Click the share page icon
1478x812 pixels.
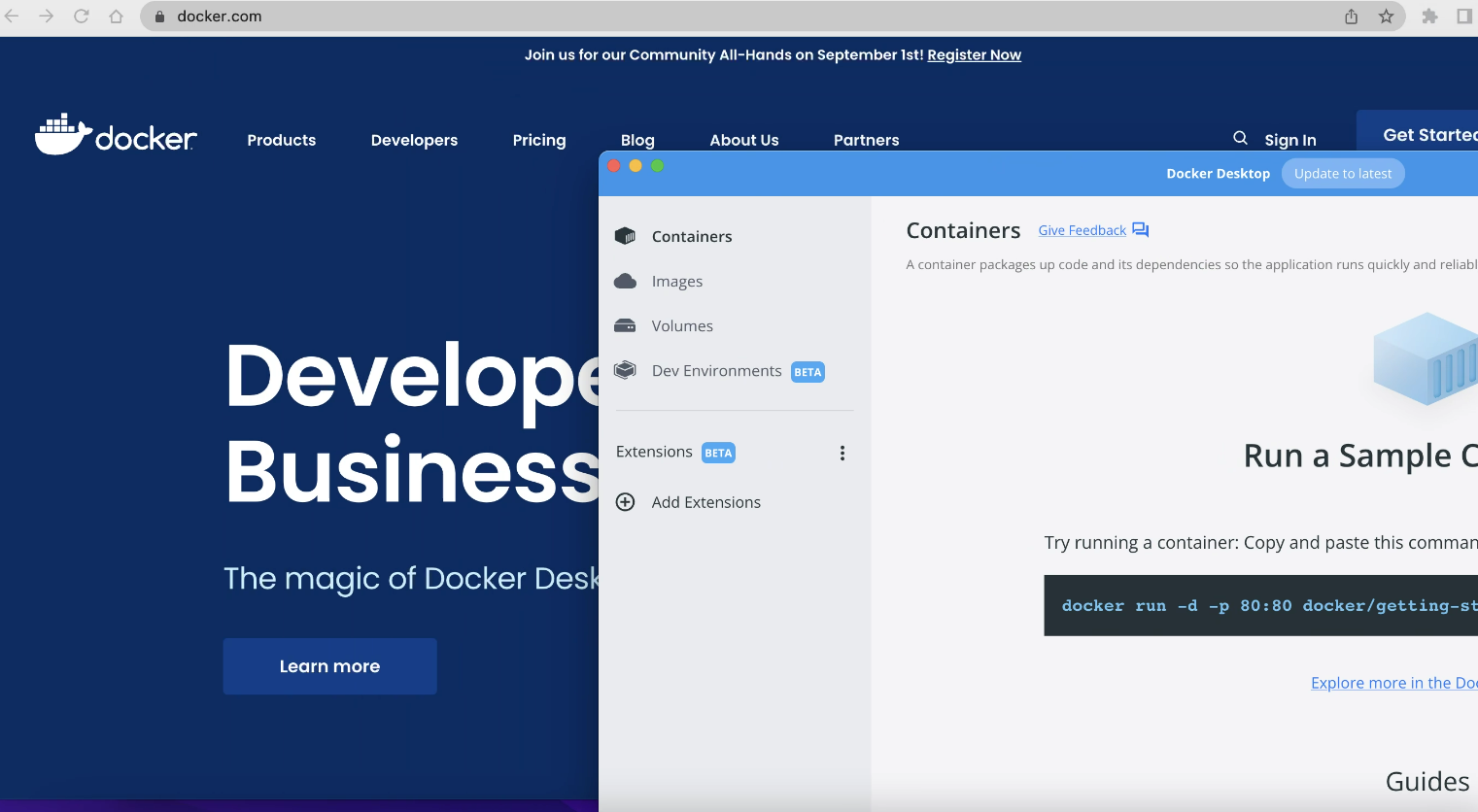point(1351,17)
